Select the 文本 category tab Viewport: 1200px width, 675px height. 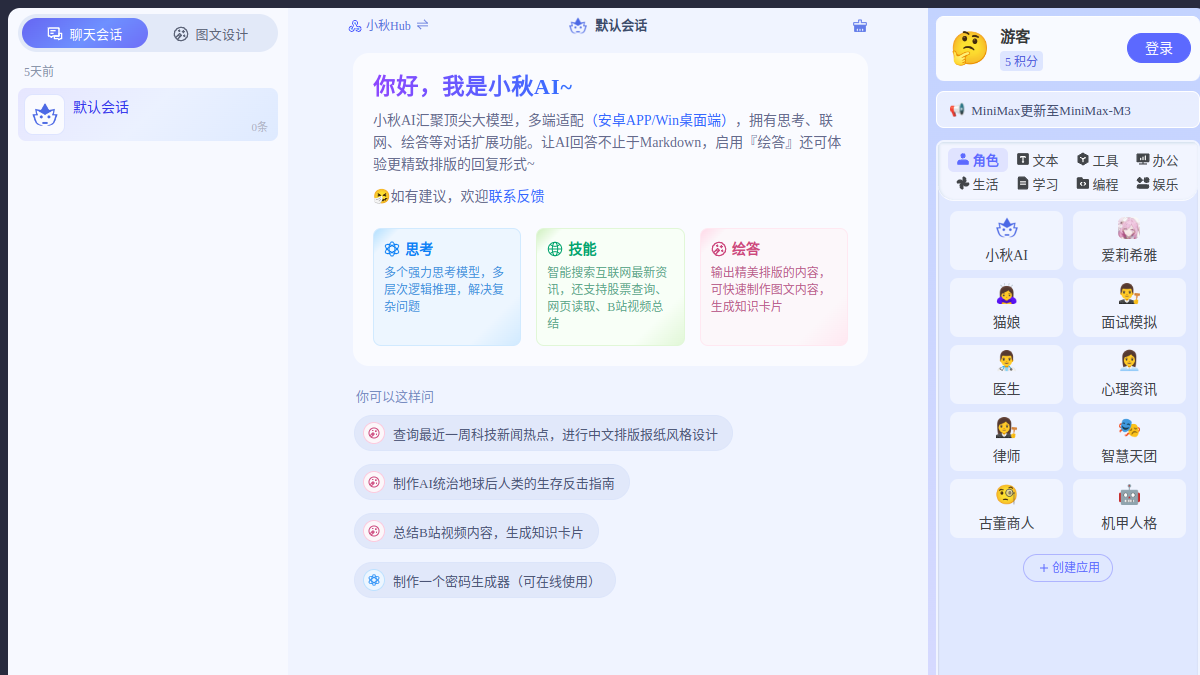coord(1037,160)
